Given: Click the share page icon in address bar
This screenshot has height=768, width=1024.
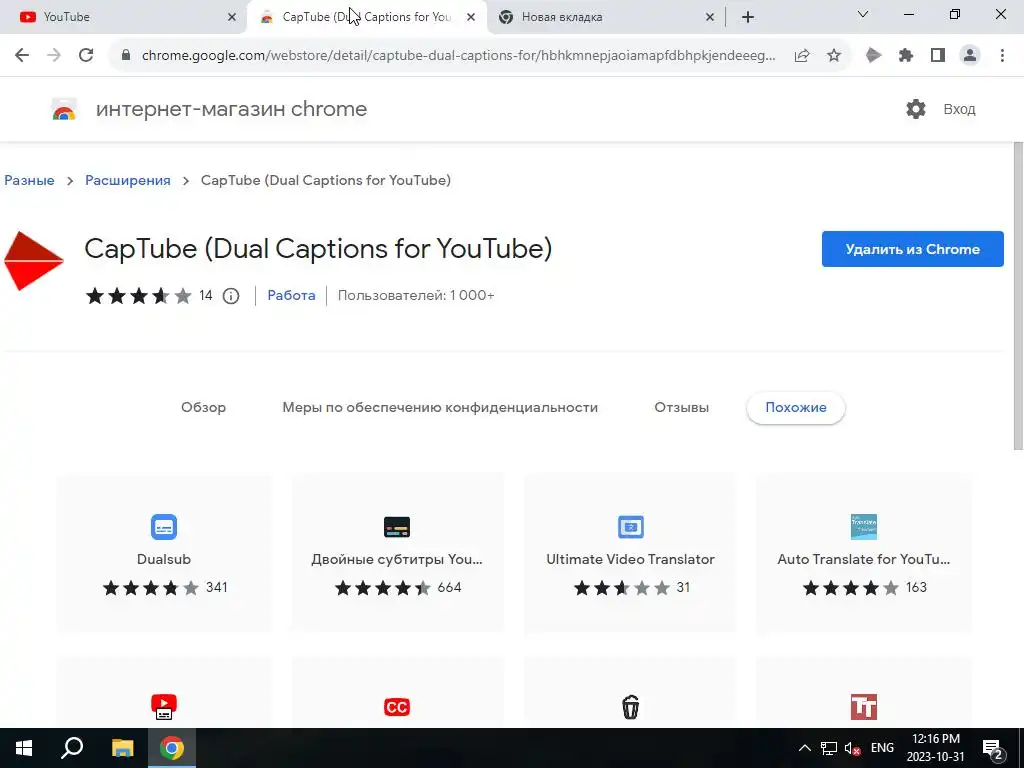Looking at the screenshot, I should (802, 56).
